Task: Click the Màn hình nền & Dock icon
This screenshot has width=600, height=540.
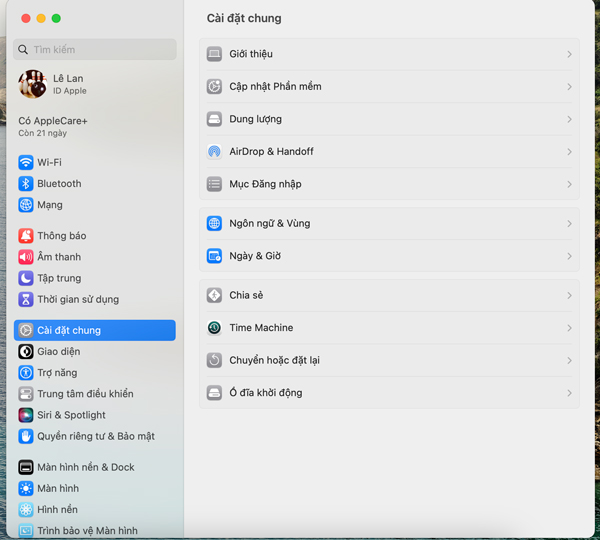Action: point(26,467)
